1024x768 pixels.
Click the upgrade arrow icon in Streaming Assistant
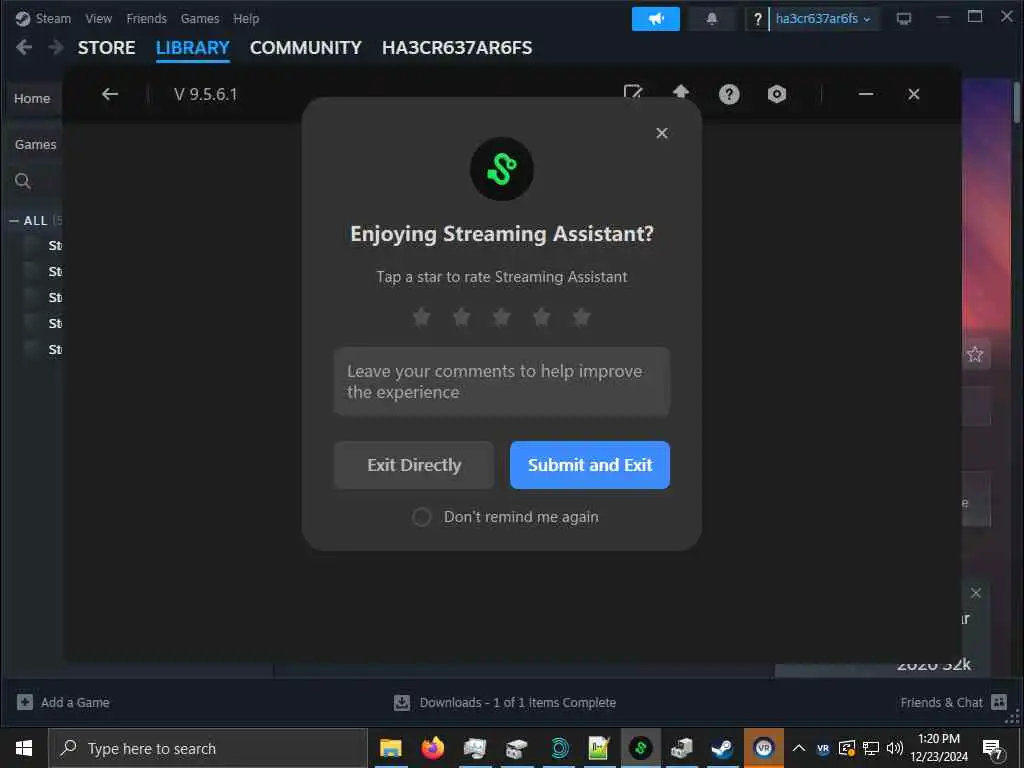point(680,92)
